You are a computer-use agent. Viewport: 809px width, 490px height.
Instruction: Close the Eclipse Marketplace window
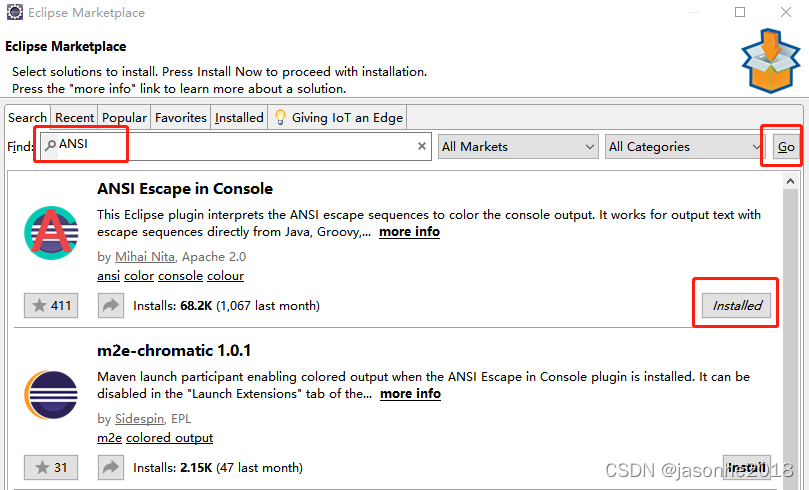[x=786, y=12]
